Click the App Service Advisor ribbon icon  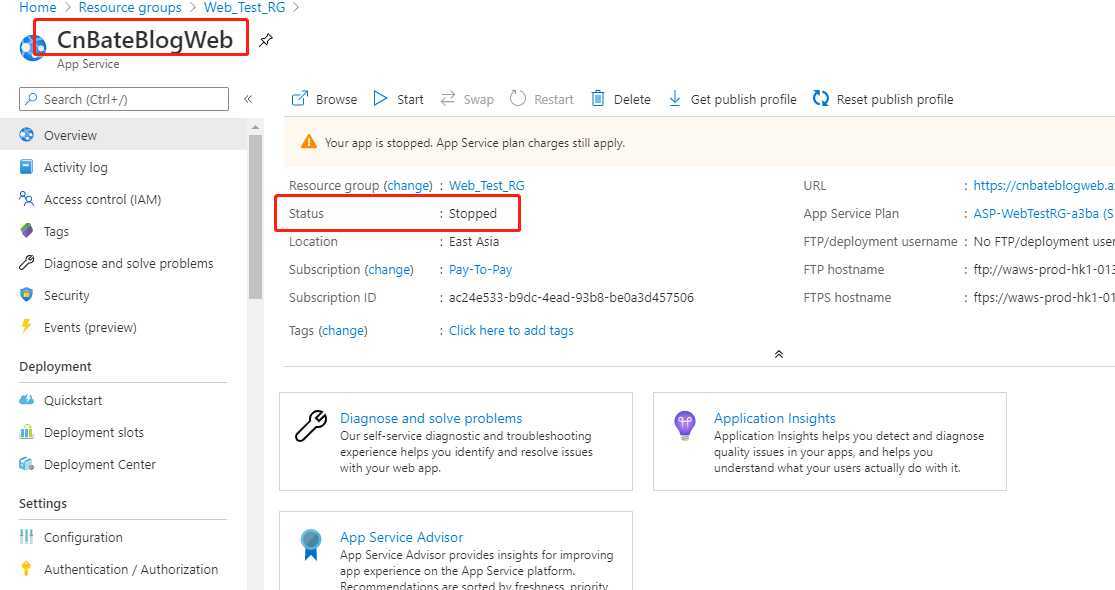pyautogui.click(x=311, y=545)
